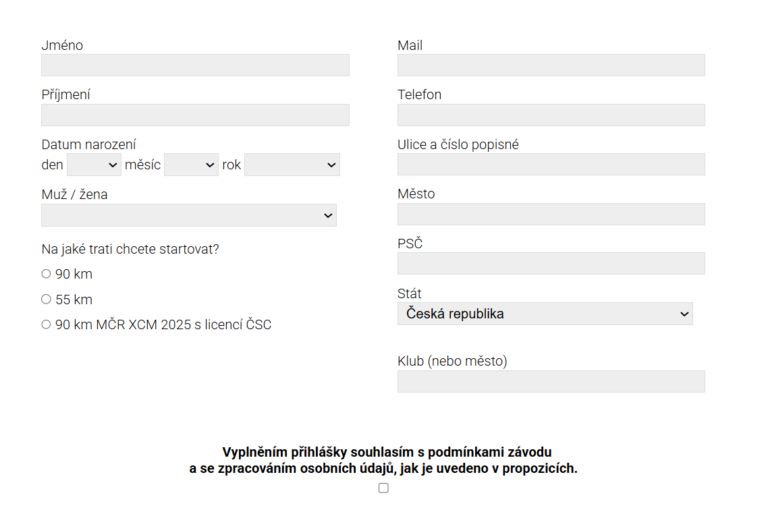This screenshot has width=768, height=512.
Task: Click the Mail input field
Action: click(551, 65)
